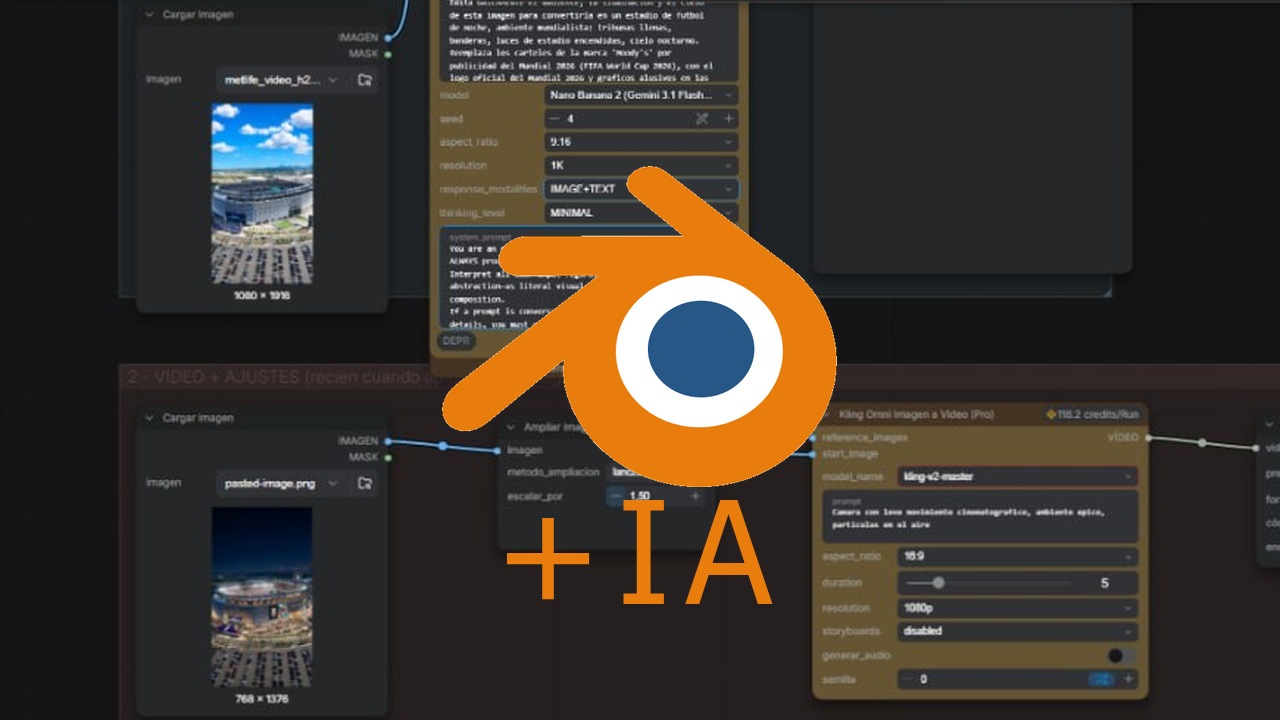Decrease the escalar_por value
The image size is (1280, 720).
coord(614,496)
